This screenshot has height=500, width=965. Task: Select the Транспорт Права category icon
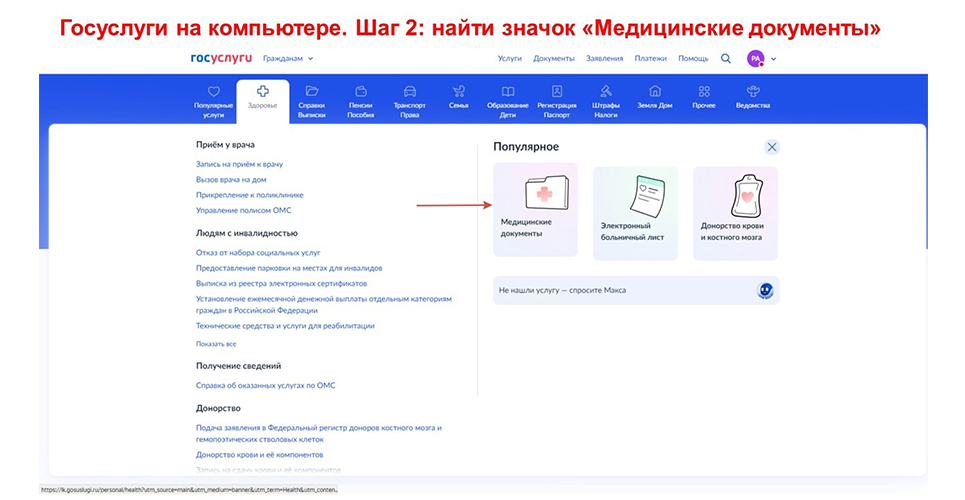click(410, 98)
